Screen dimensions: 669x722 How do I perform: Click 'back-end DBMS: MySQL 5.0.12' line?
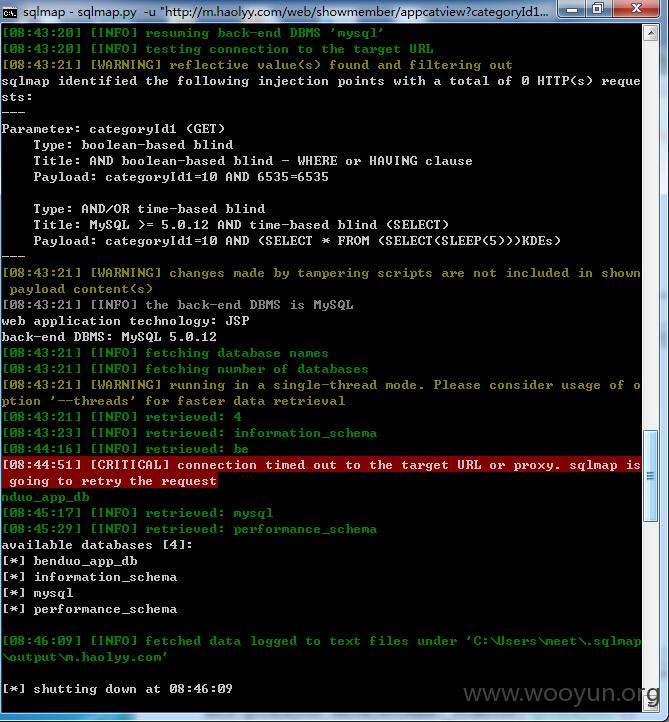click(x=109, y=337)
